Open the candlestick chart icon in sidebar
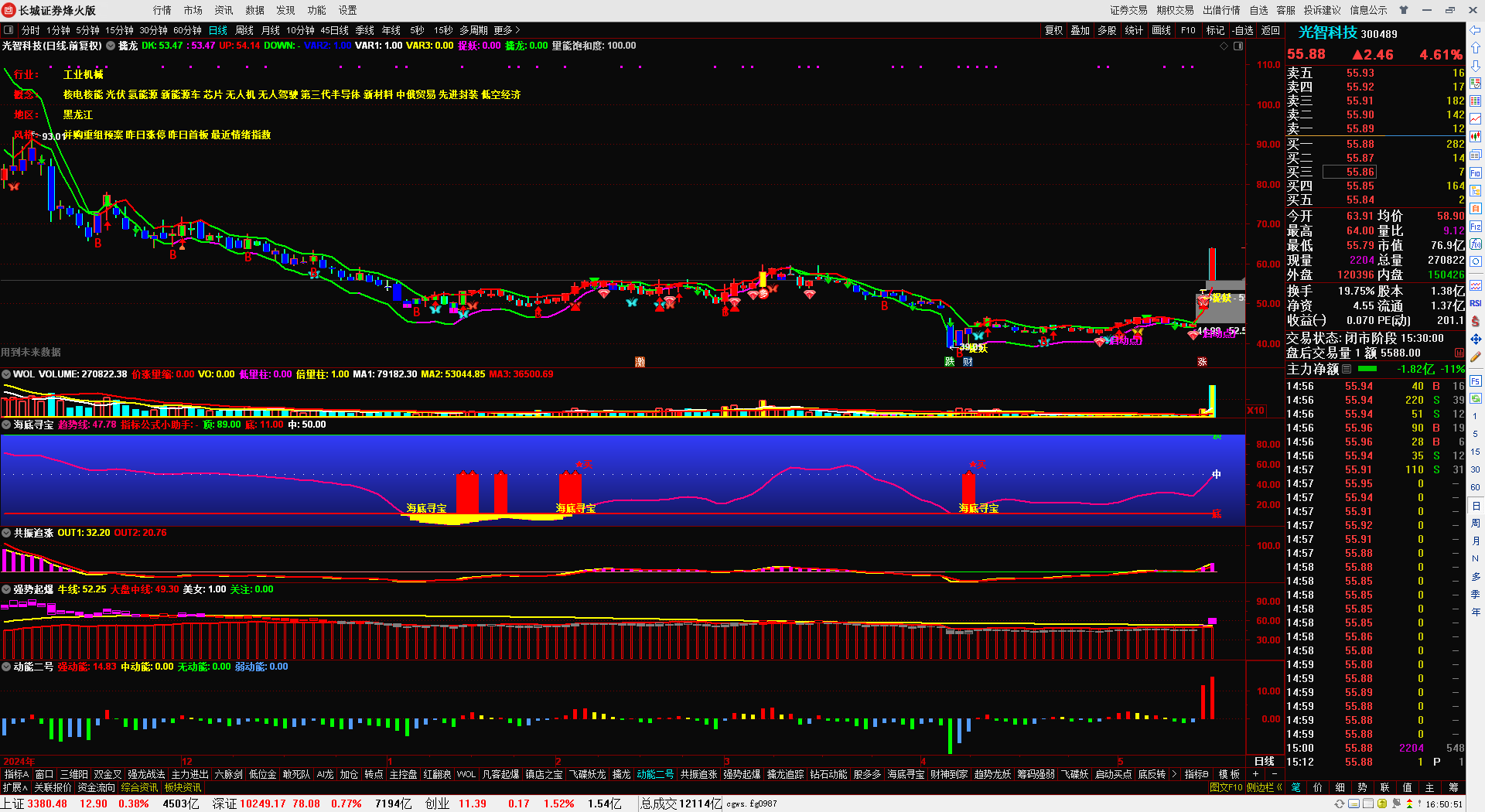 1476,136
